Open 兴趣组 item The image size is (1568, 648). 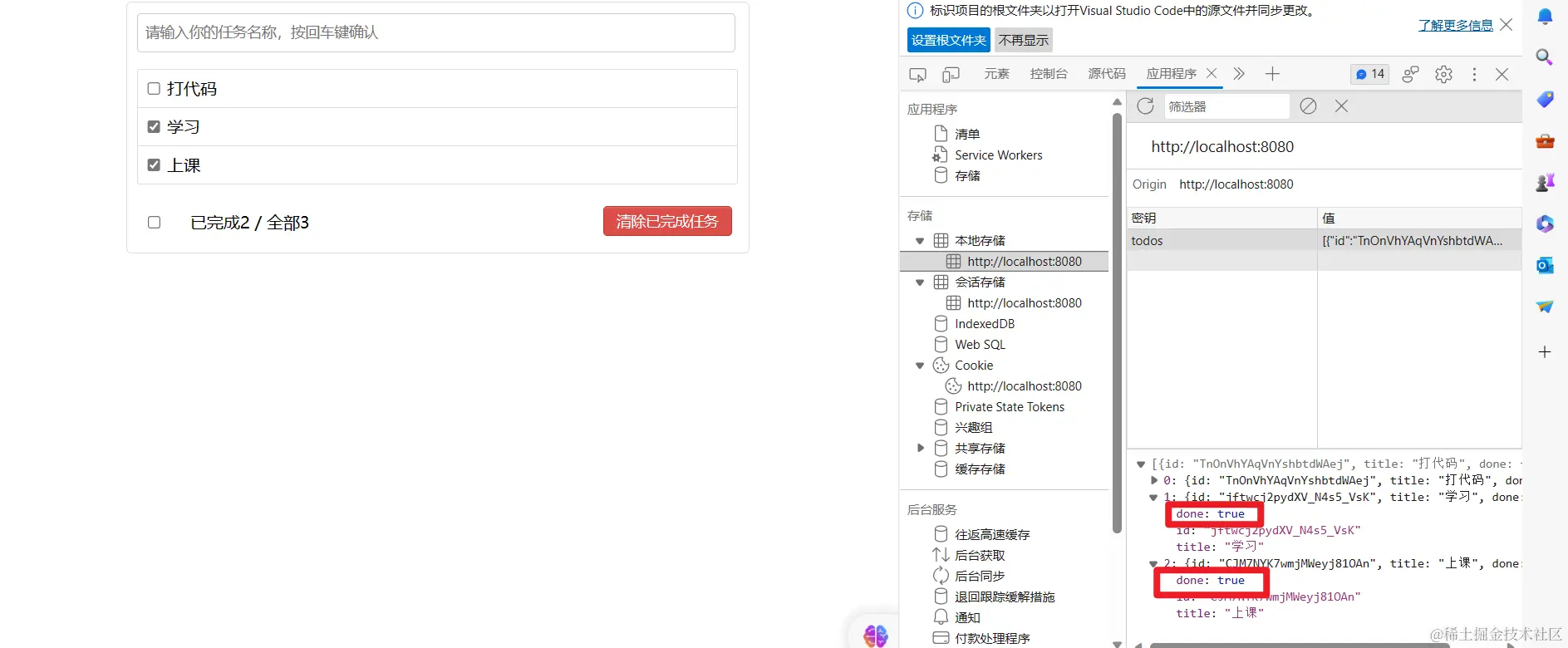tap(973, 428)
